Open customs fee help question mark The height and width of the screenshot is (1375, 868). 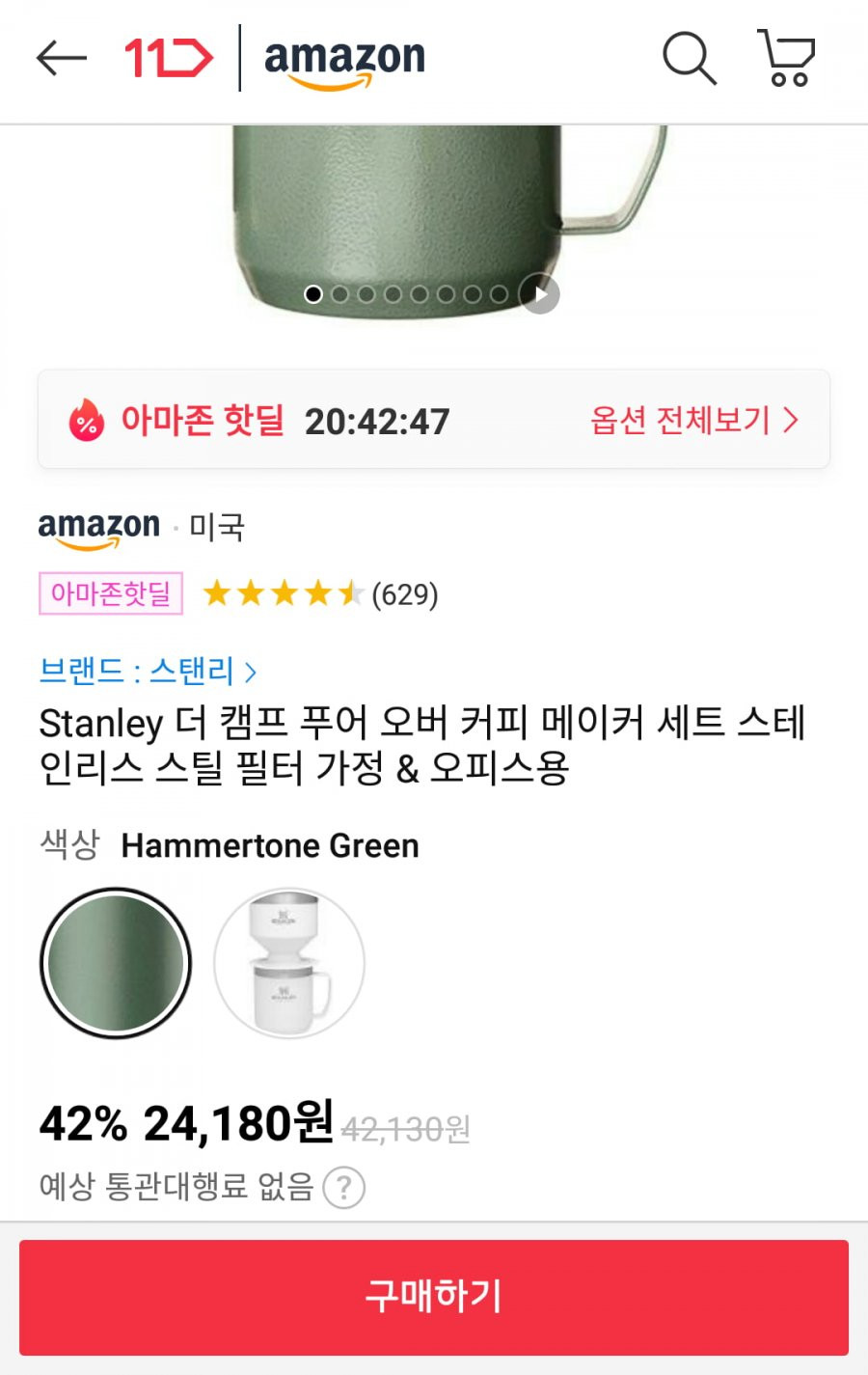tap(343, 1188)
